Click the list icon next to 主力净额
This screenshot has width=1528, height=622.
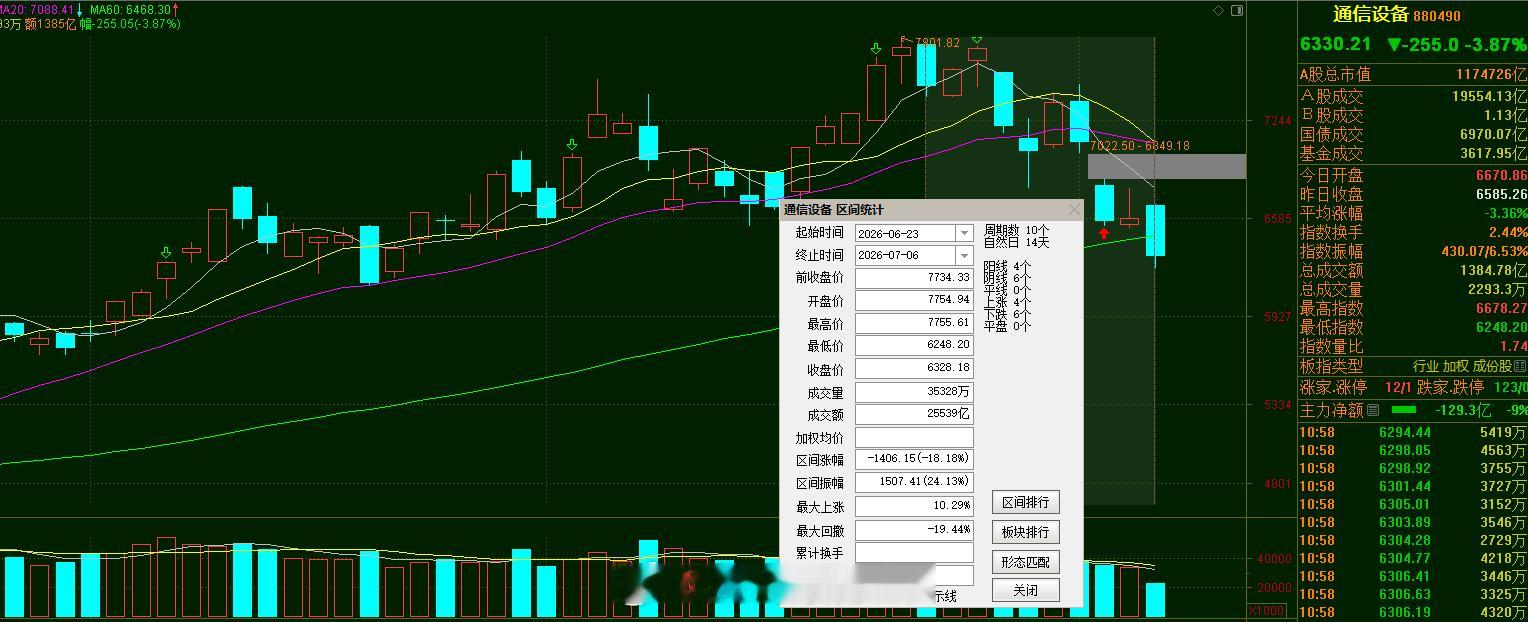point(1372,410)
